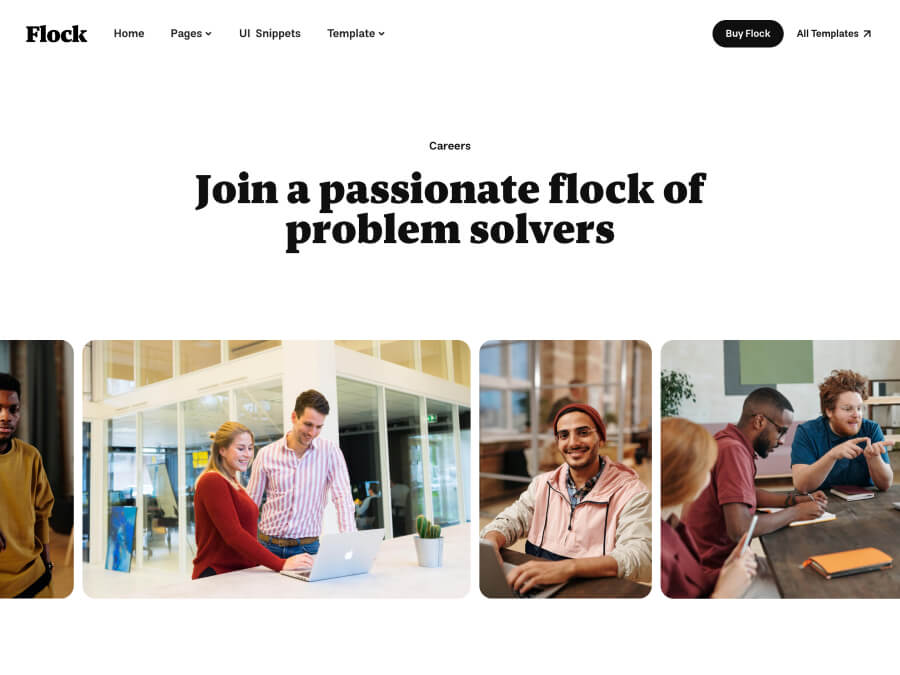The width and height of the screenshot is (900, 675).
Task: Open the Home nav link
Action: (x=129, y=33)
